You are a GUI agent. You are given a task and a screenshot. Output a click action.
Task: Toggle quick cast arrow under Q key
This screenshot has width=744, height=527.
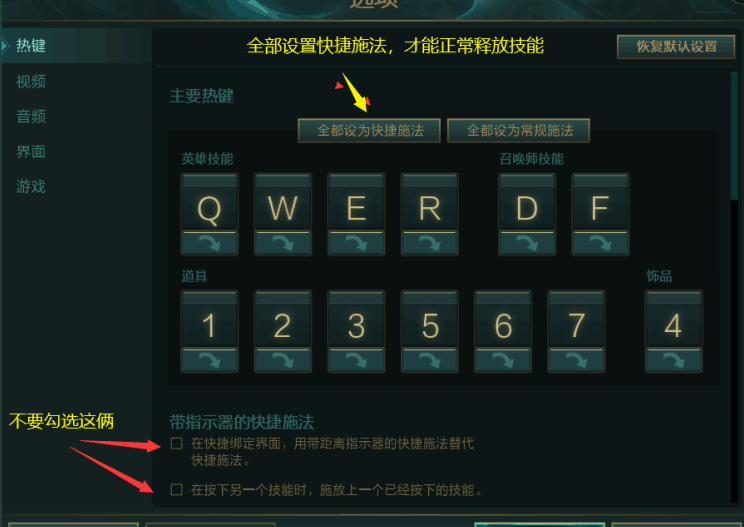209,243
